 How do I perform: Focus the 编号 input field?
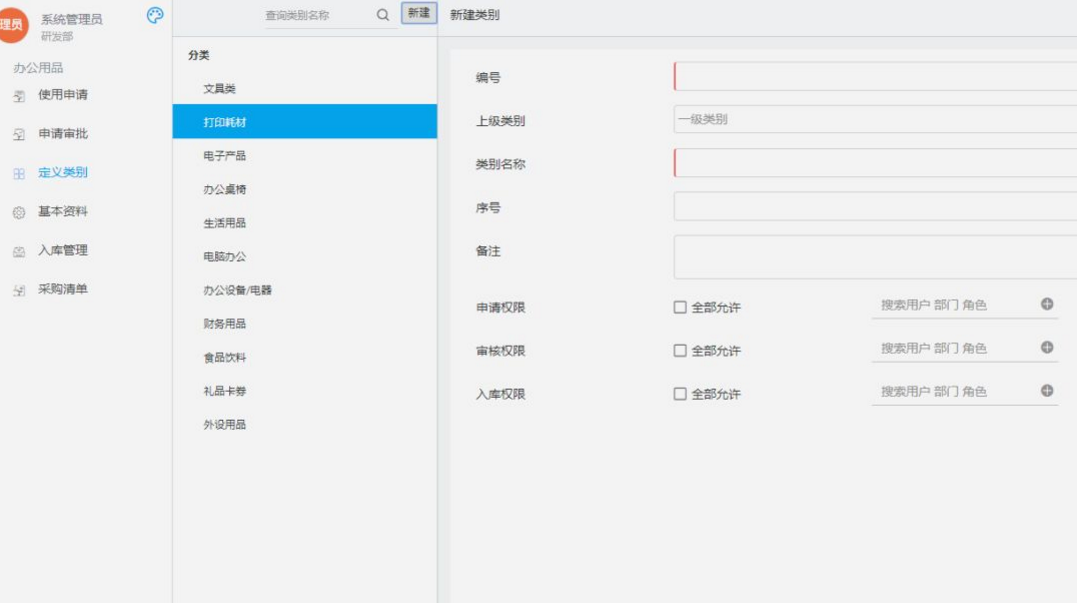tap(875, 76)
